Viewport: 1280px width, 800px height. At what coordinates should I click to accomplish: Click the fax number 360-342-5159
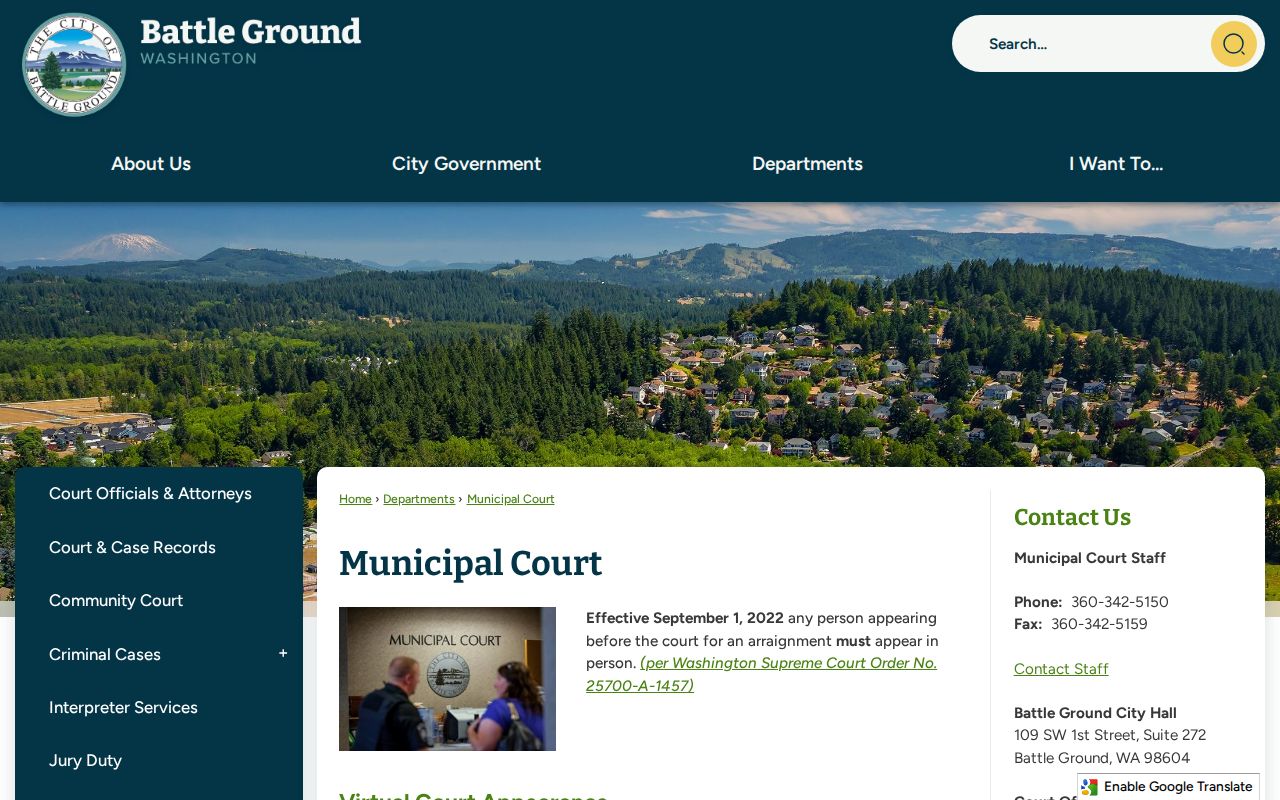(x=1099, y=624)
